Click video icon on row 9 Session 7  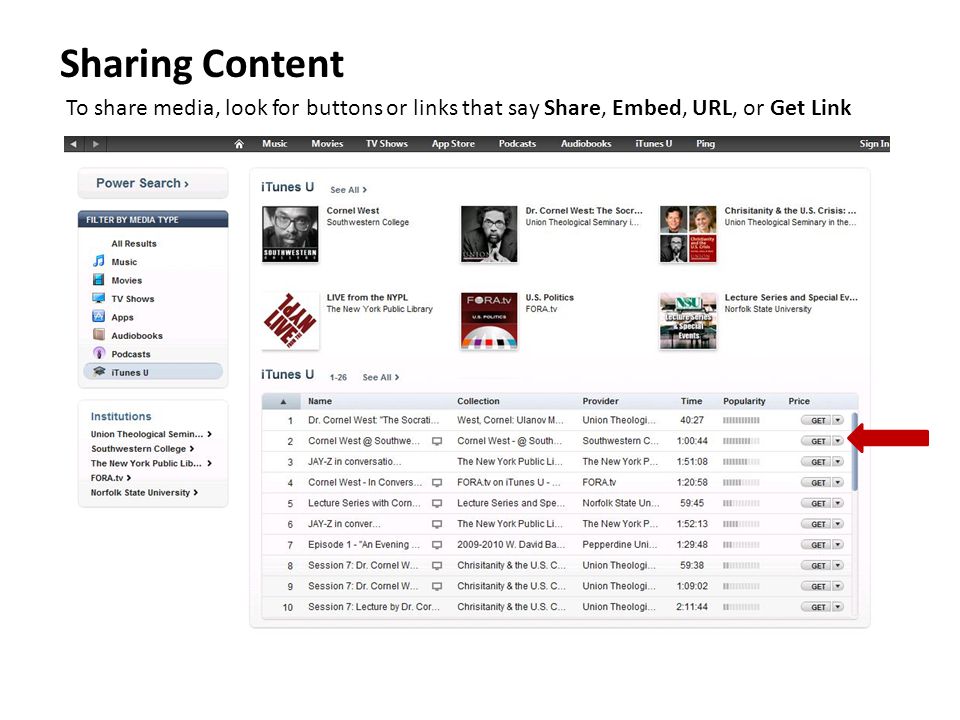pyautogui.click(x=437, y=587)
